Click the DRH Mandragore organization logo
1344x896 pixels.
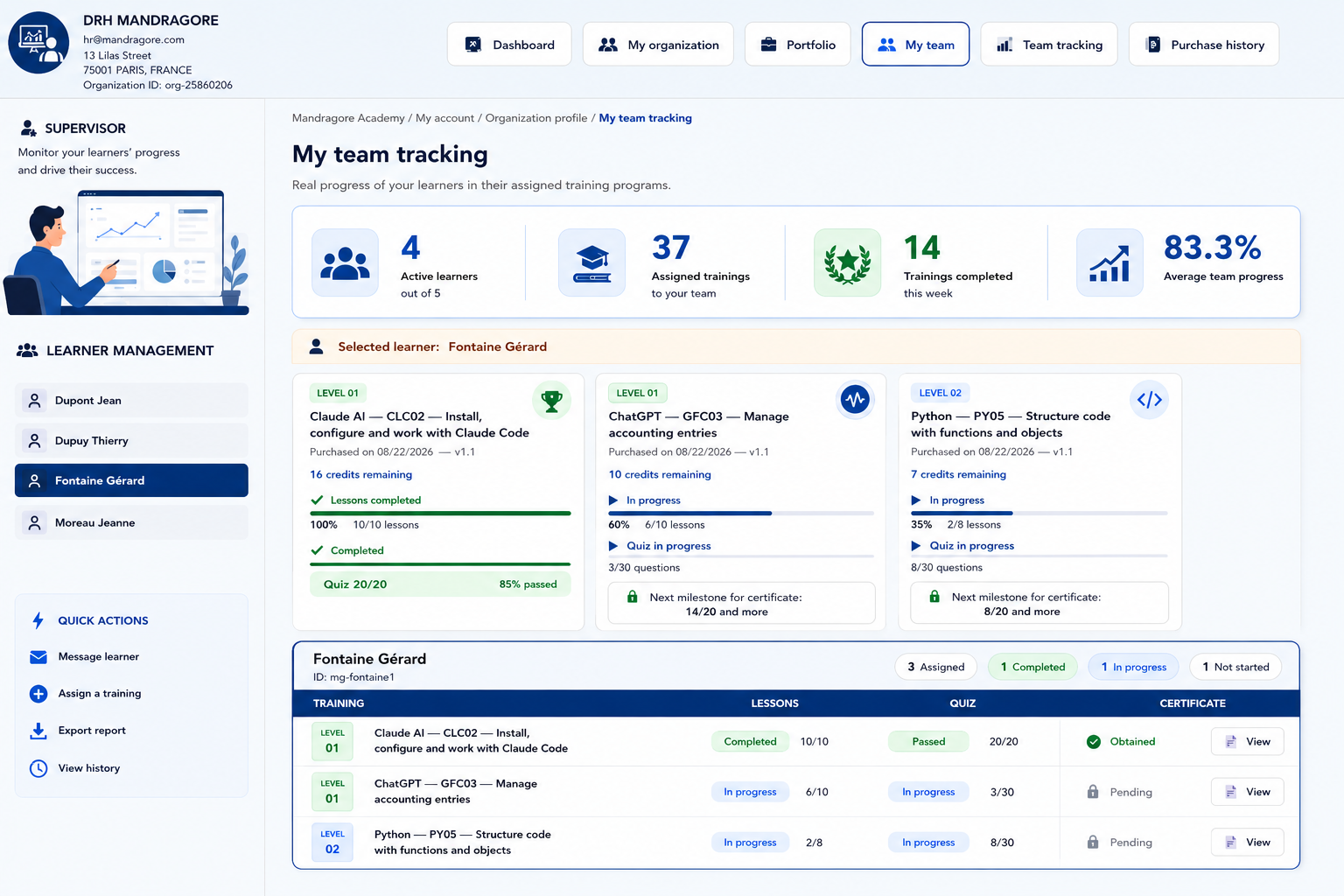pos(38,43)
